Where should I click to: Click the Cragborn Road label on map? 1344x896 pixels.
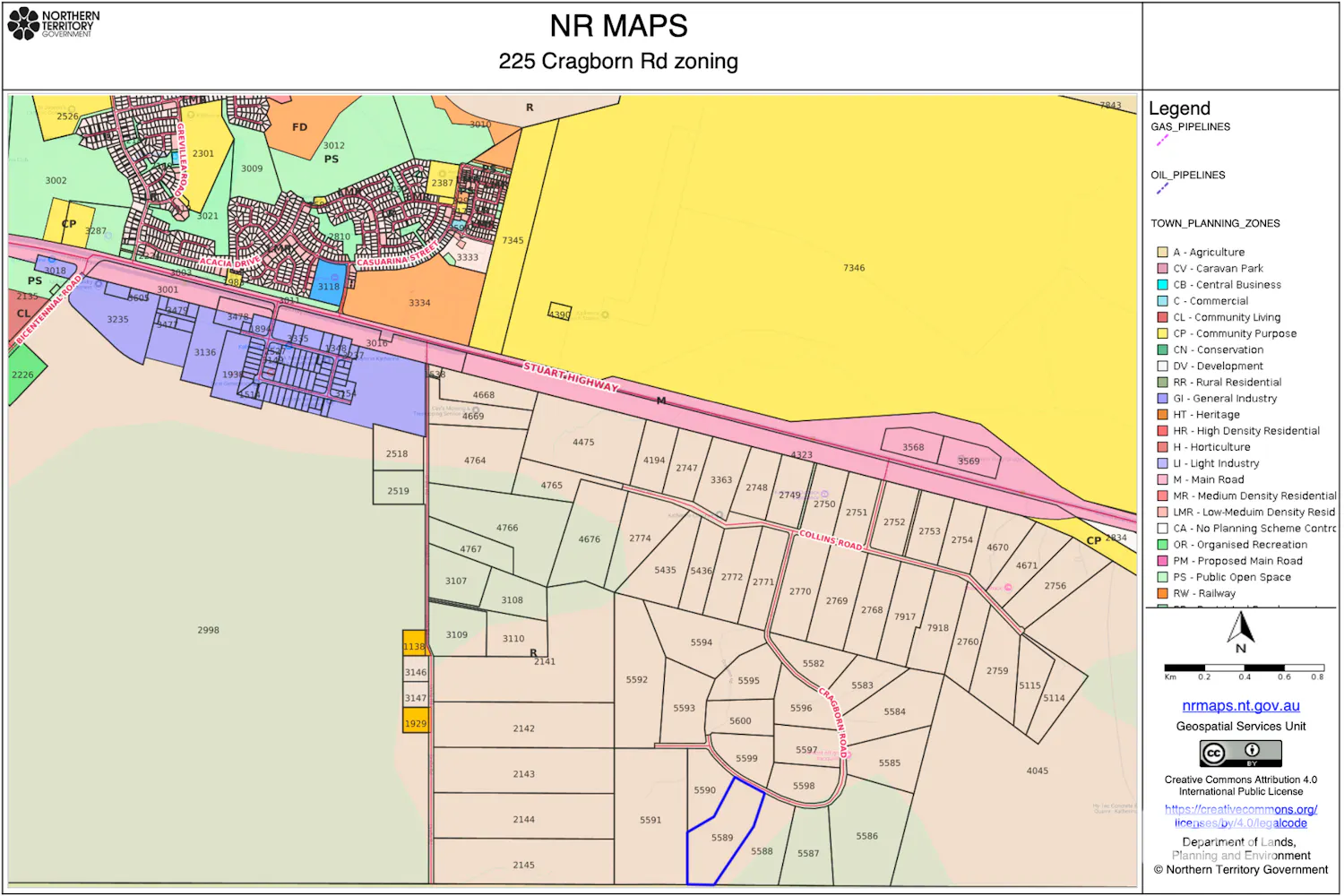pyautogui.click(x=833, y=722)
